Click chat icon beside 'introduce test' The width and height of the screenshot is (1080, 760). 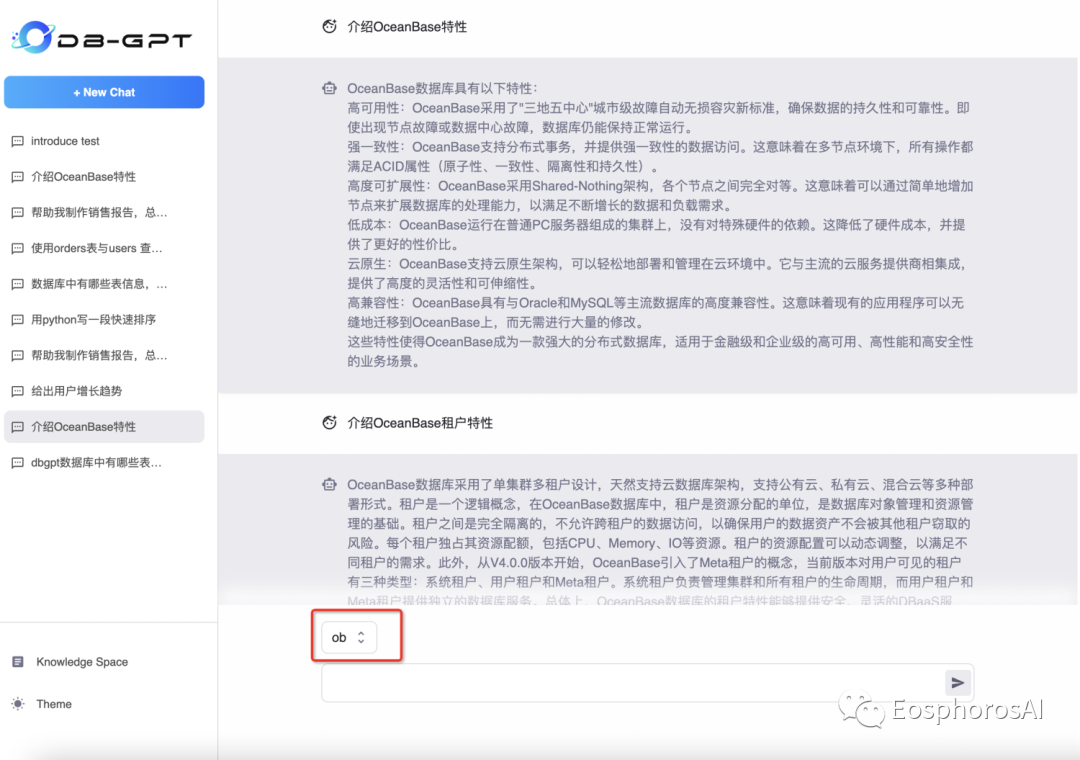click(18, 141)
